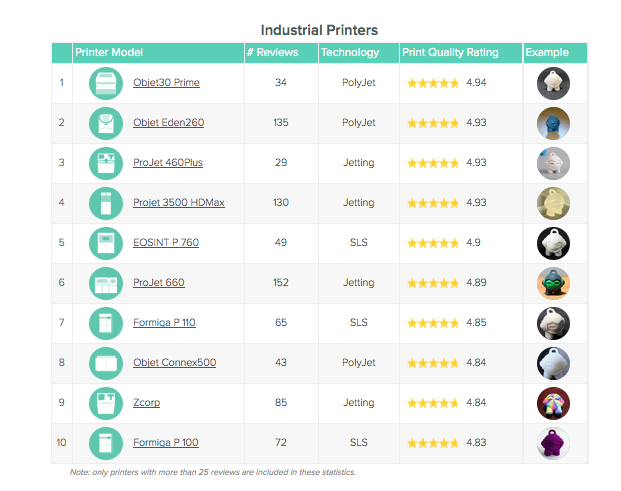Open the EOSINT P 760 link

coord(166,242)
